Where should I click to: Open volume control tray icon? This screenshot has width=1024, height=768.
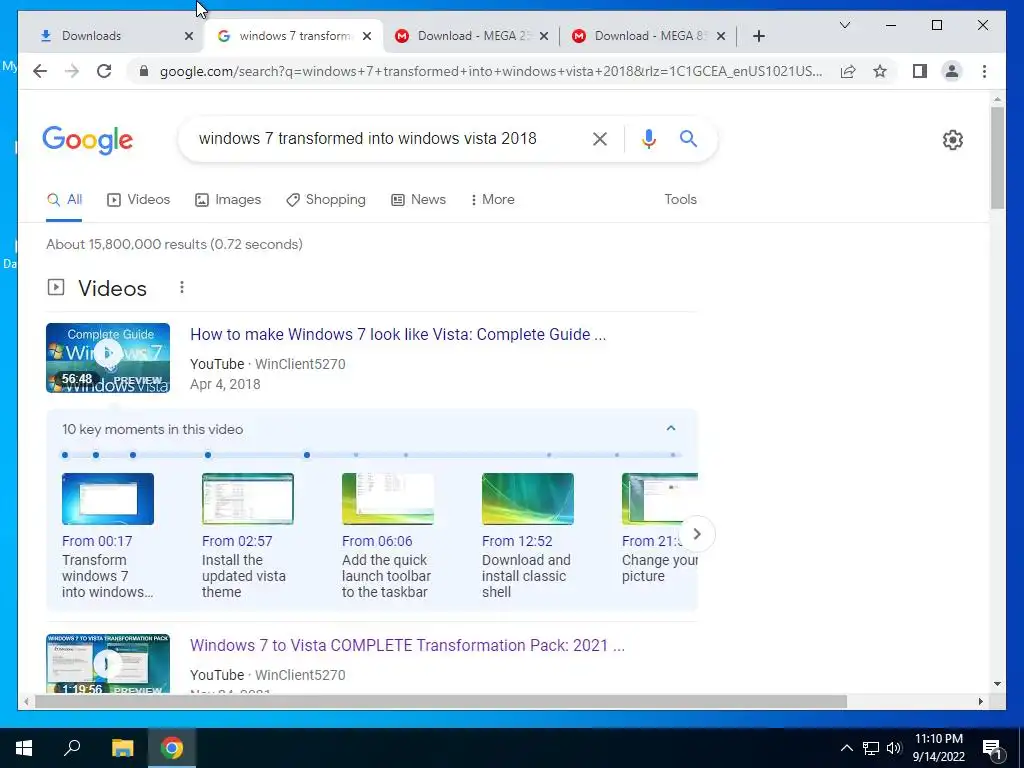894,748
